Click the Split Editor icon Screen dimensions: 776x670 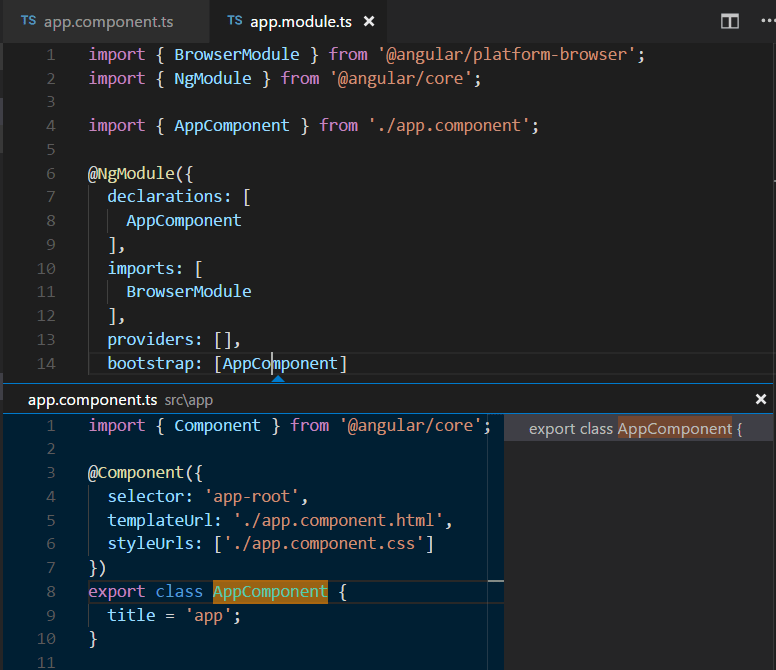coord(730,21)
